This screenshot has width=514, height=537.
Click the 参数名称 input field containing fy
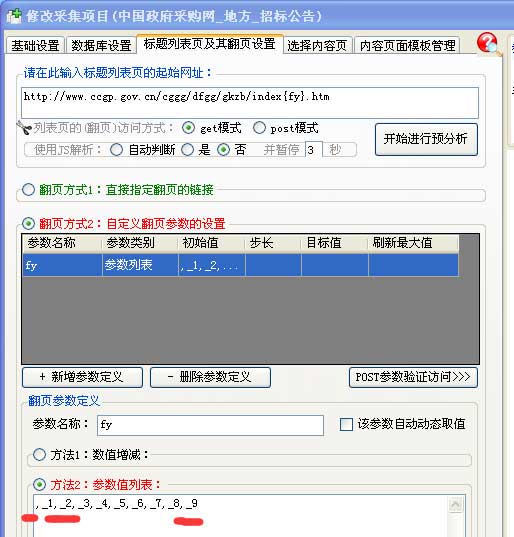210,425
